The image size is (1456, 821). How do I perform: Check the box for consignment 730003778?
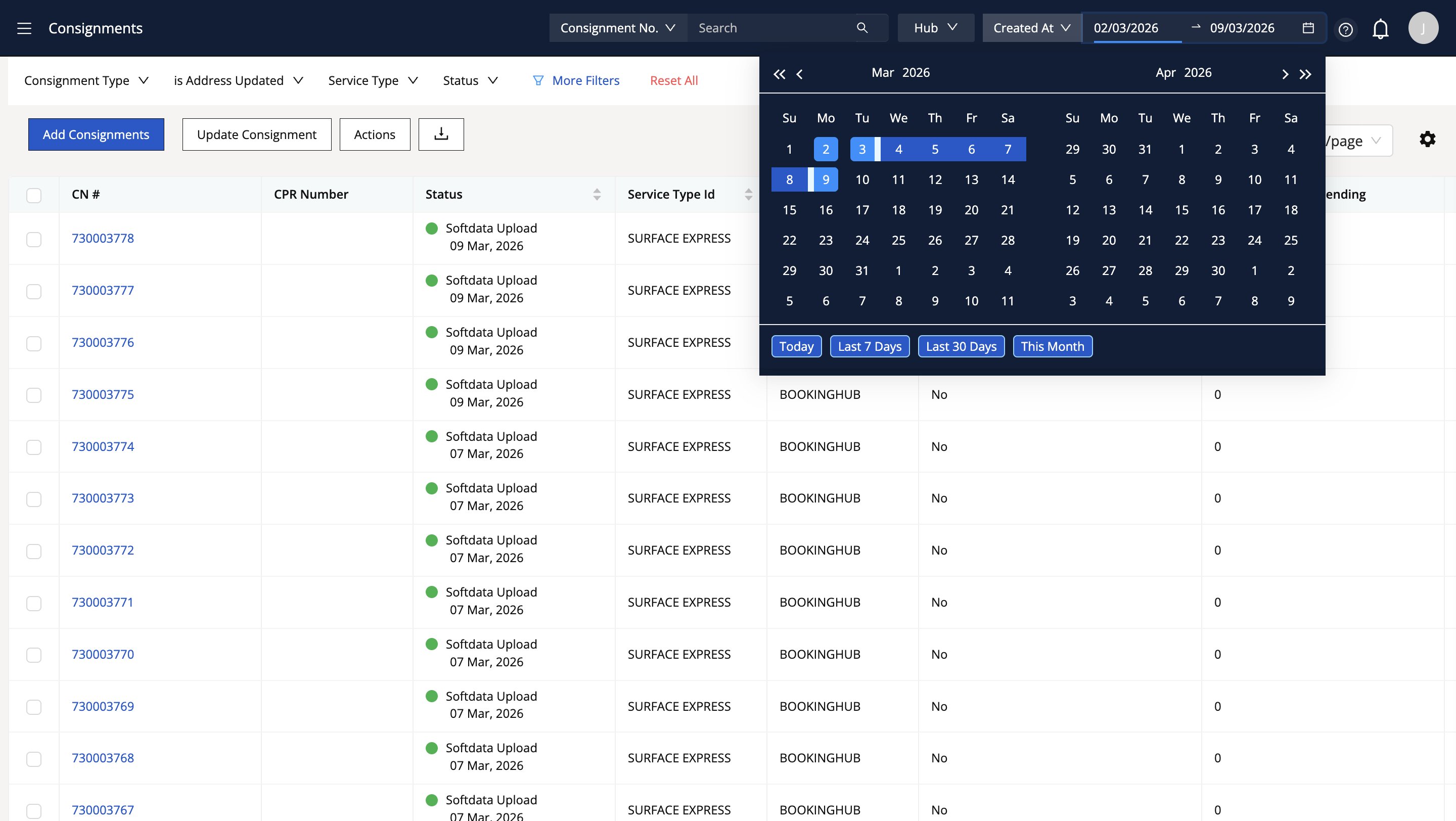pos(34,239)
